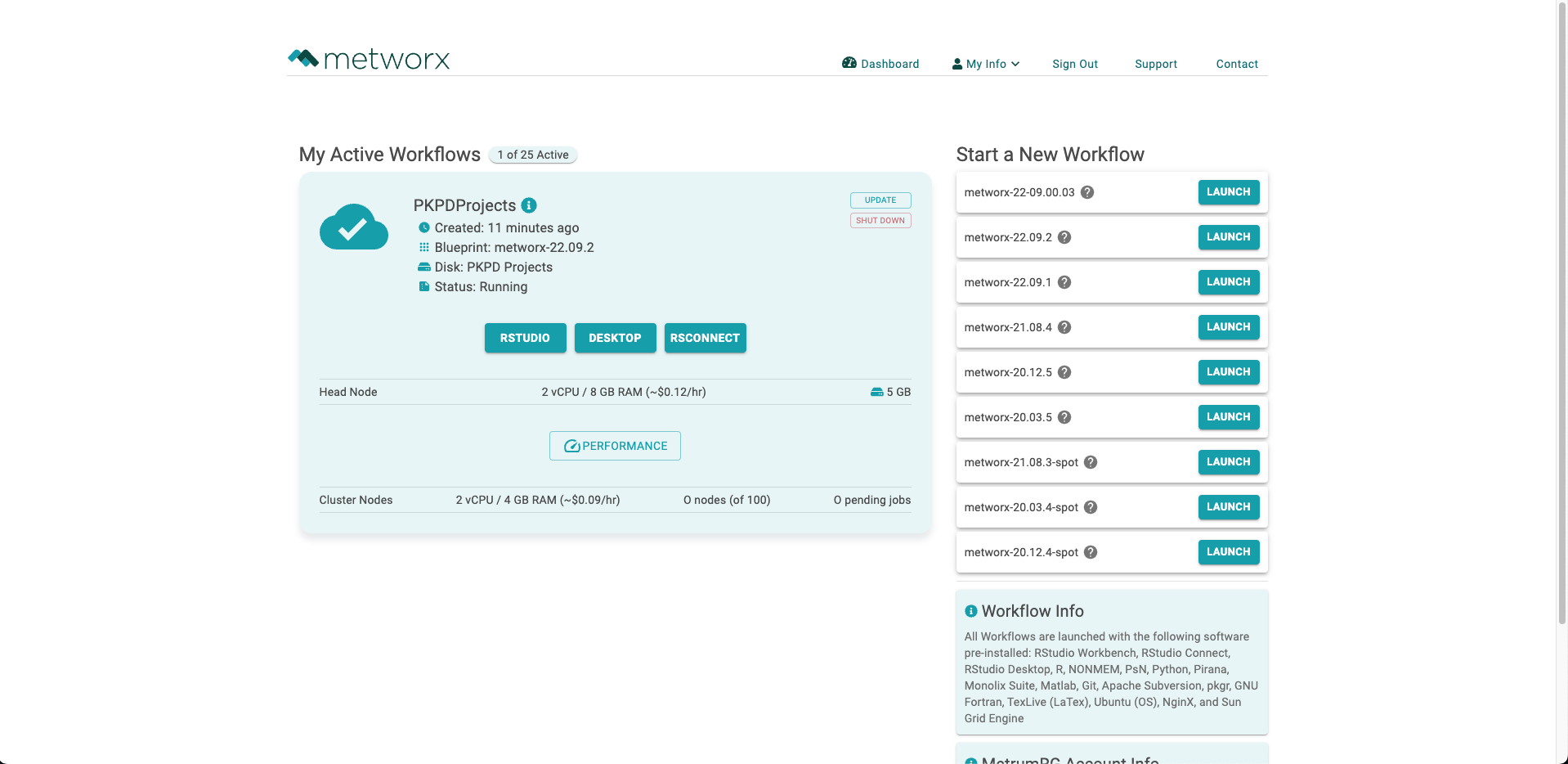Click help icon for metworx-20.12.5
The width and height of the screenshot is (1568, 764).
pos(1064,372)
